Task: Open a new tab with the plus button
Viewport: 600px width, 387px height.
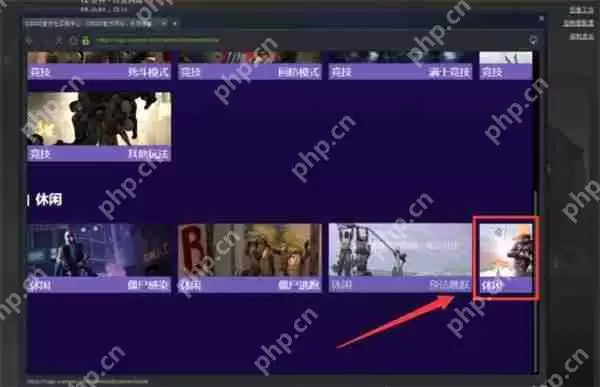Action: [x=175, y=23]
